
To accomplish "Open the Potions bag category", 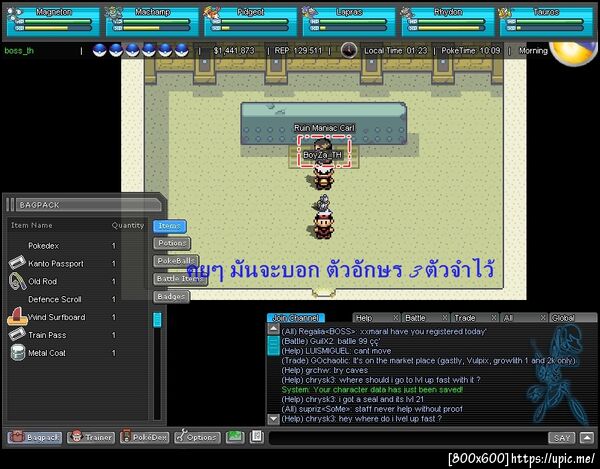I will coord(172,243).
